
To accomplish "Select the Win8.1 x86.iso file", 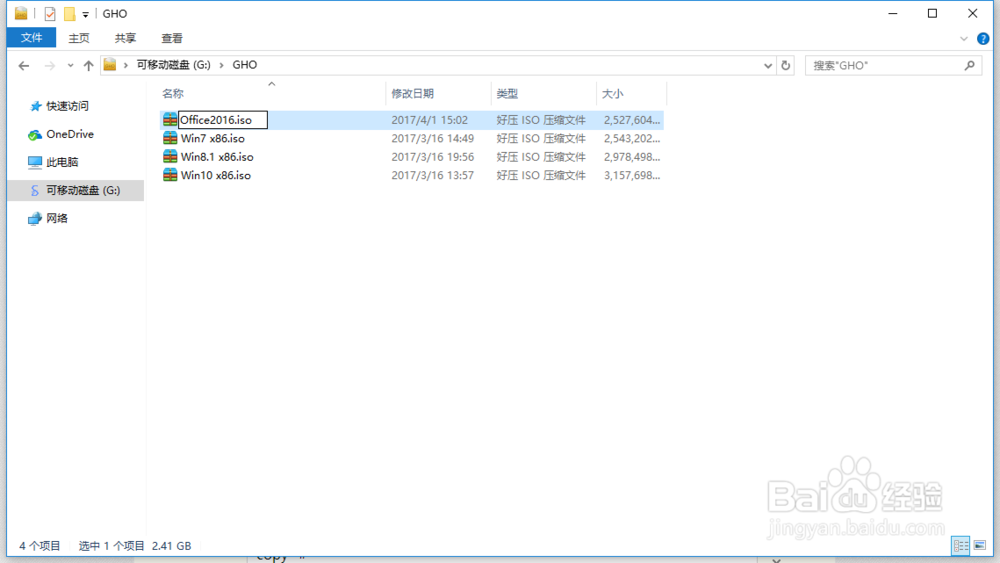I will [217, 157].
